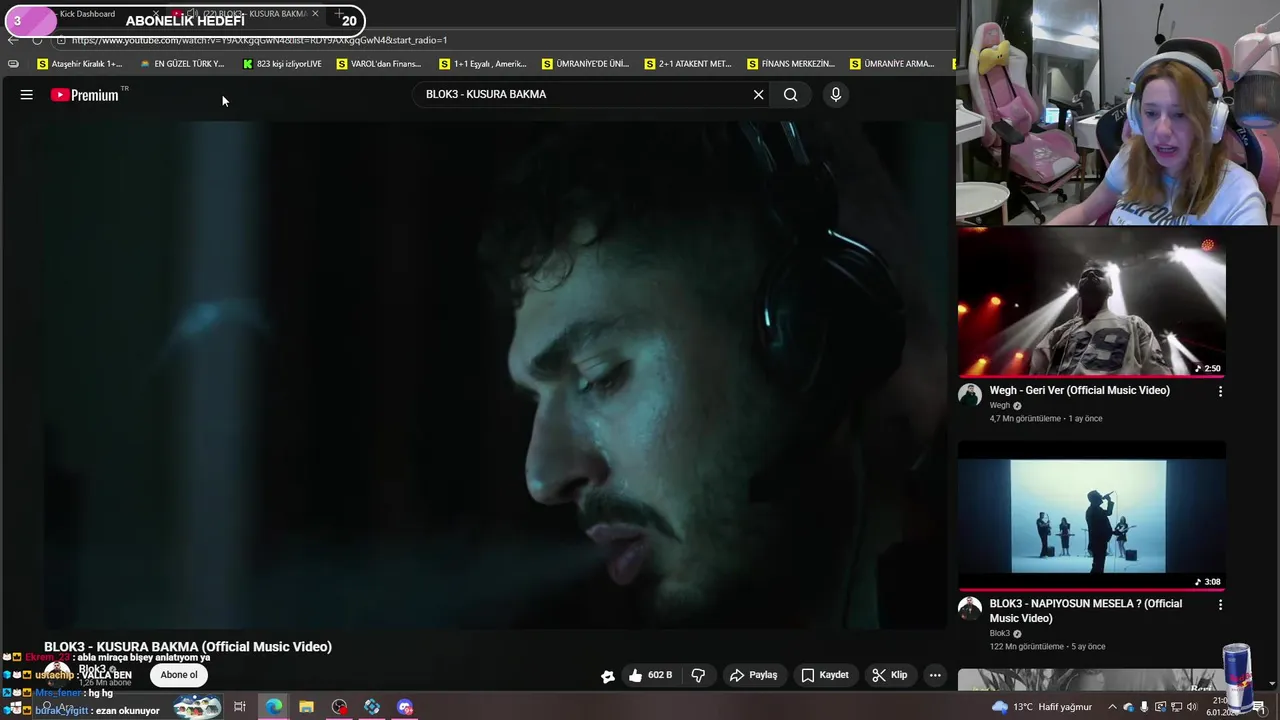
Task: Open the ÜMRANİYE ARMA... bookmark
Action: pos(893,64)
